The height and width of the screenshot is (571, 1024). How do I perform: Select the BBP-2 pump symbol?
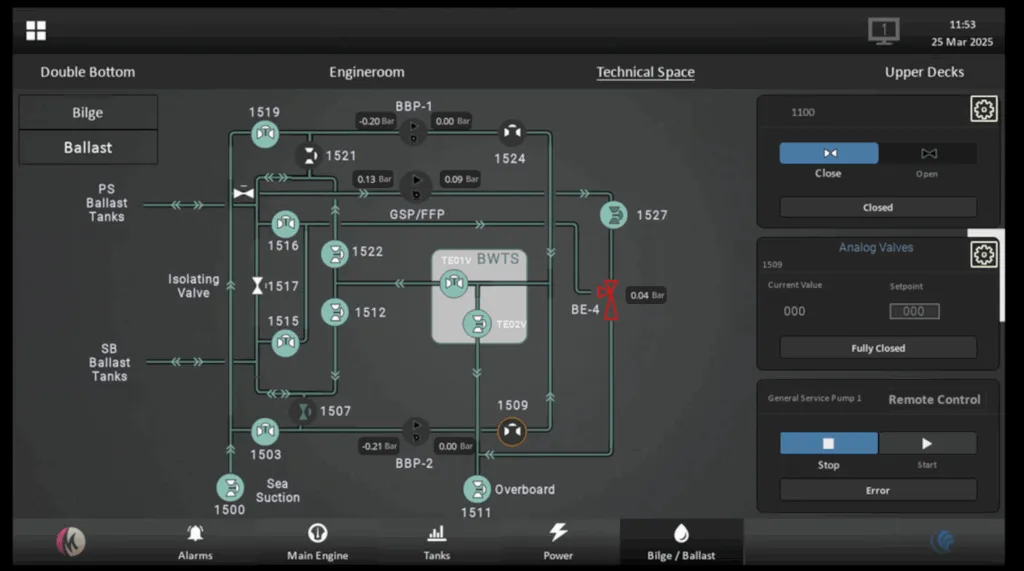tap(416, 431)
